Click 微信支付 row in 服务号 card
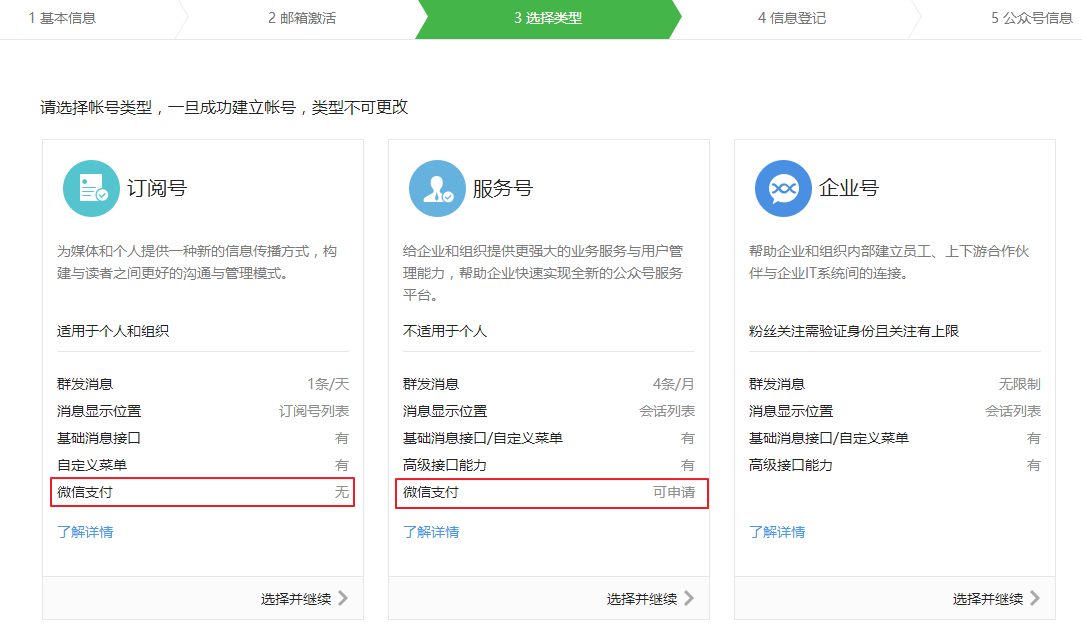Image resolution: width=1082 pixels, height=627 pixels. (552, 492)
